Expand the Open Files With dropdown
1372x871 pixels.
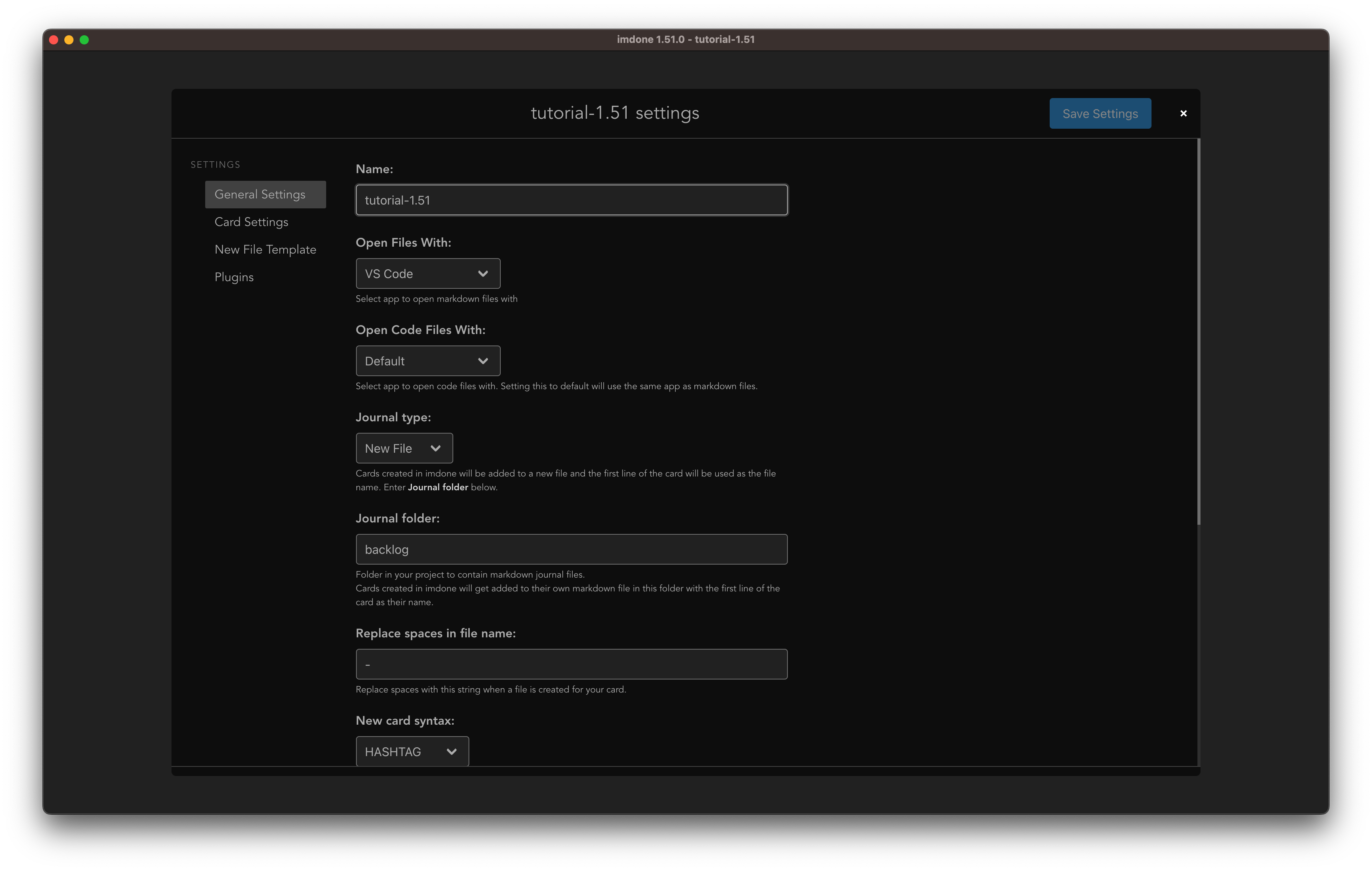(428, 273)
